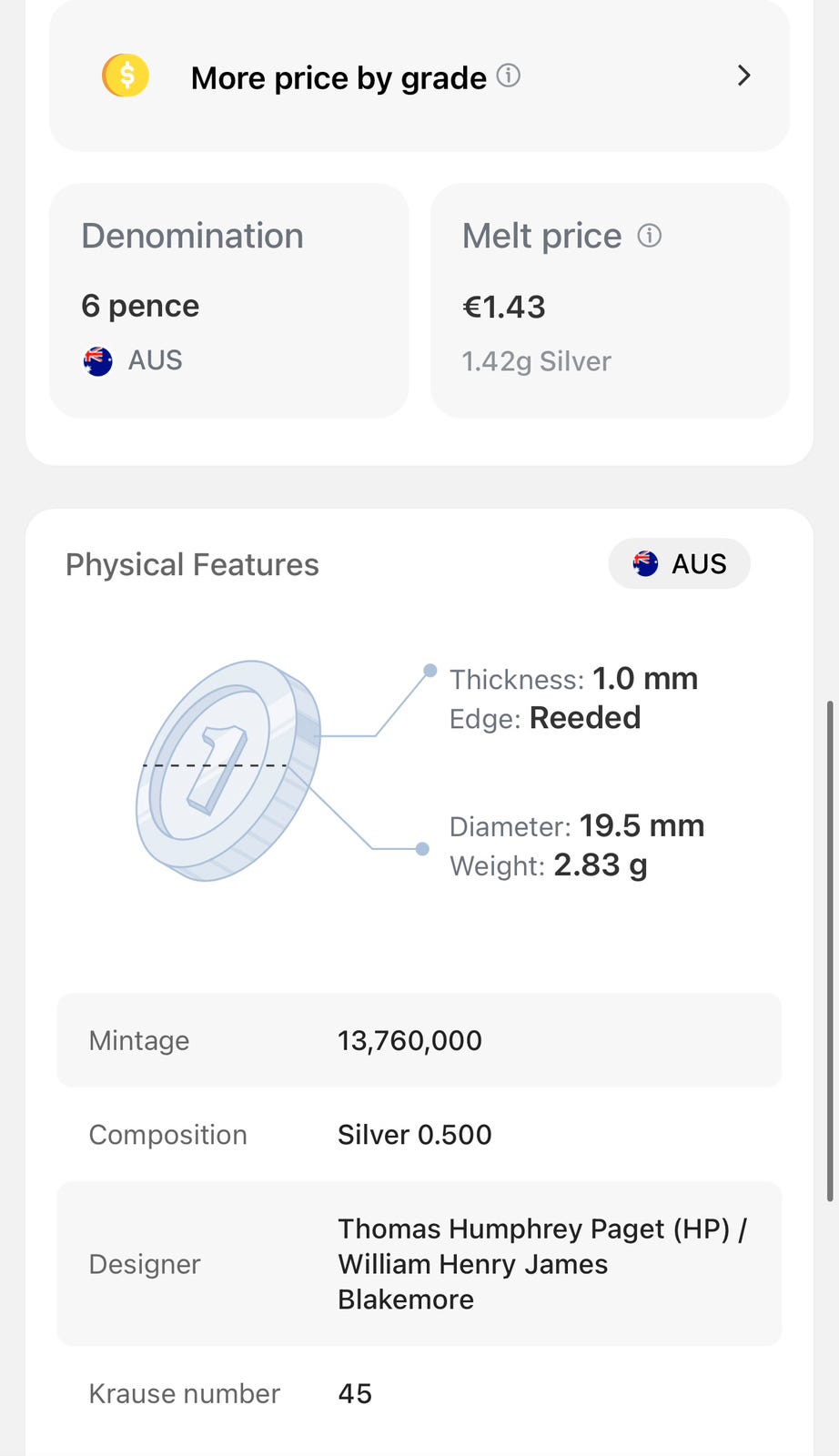
Task: Expand More price by grade chevron
Action: point(743,76)
